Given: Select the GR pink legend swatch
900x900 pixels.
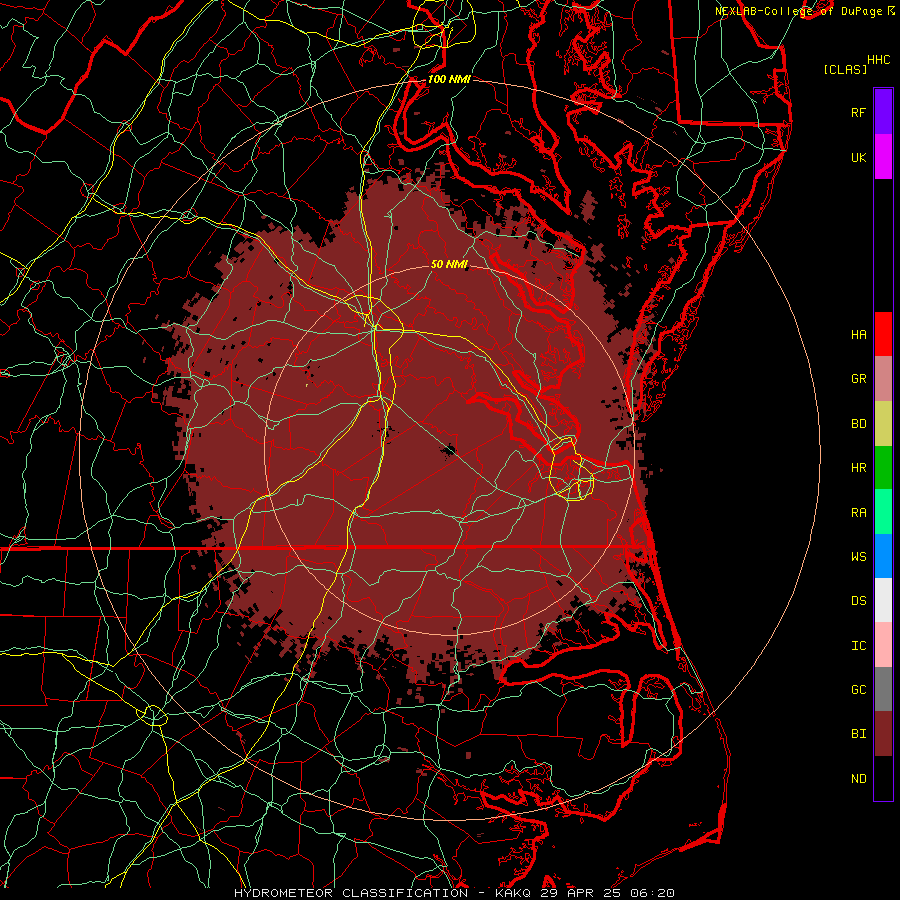Looking at the screenshot, I should coord(883,379).
